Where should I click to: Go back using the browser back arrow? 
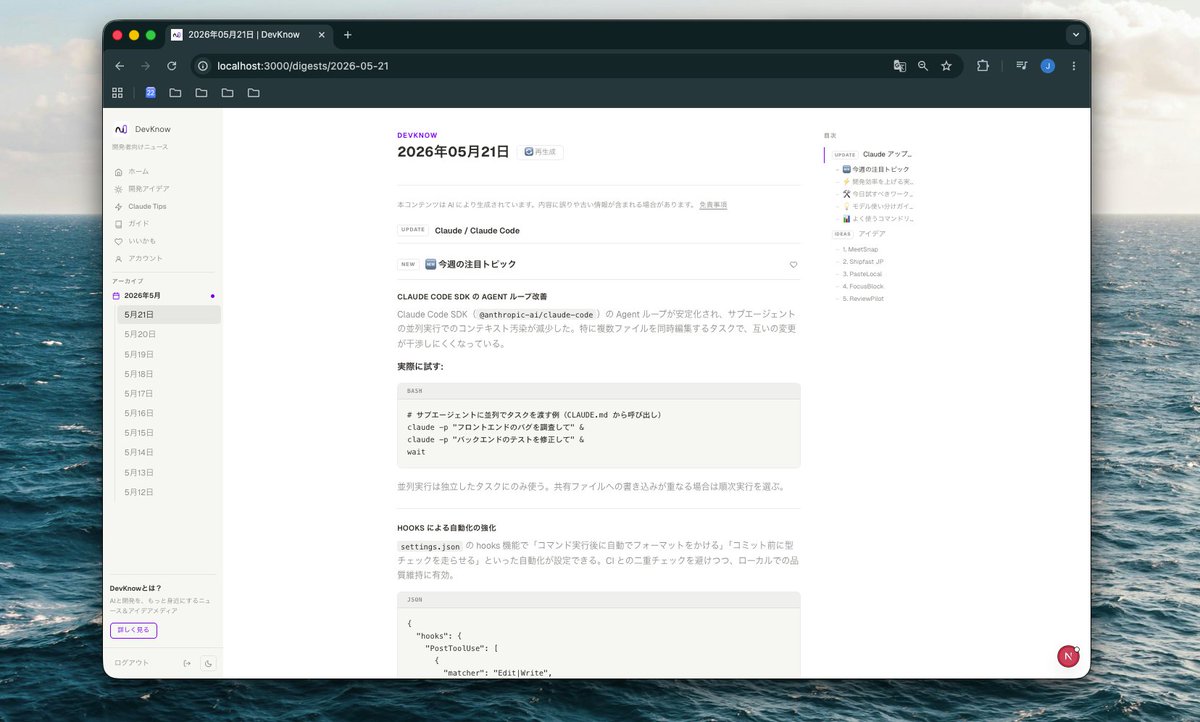(120, 66)
